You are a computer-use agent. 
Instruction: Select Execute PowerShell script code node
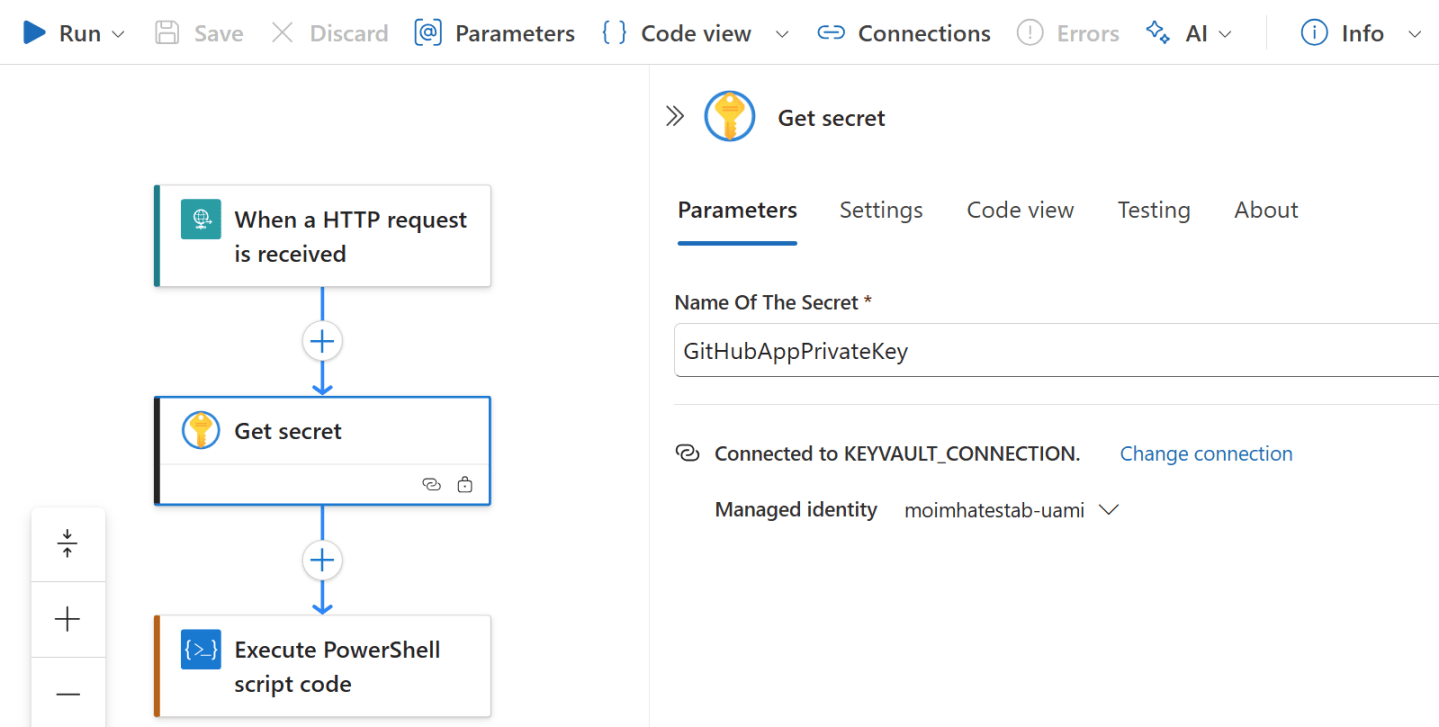point(323,666)
